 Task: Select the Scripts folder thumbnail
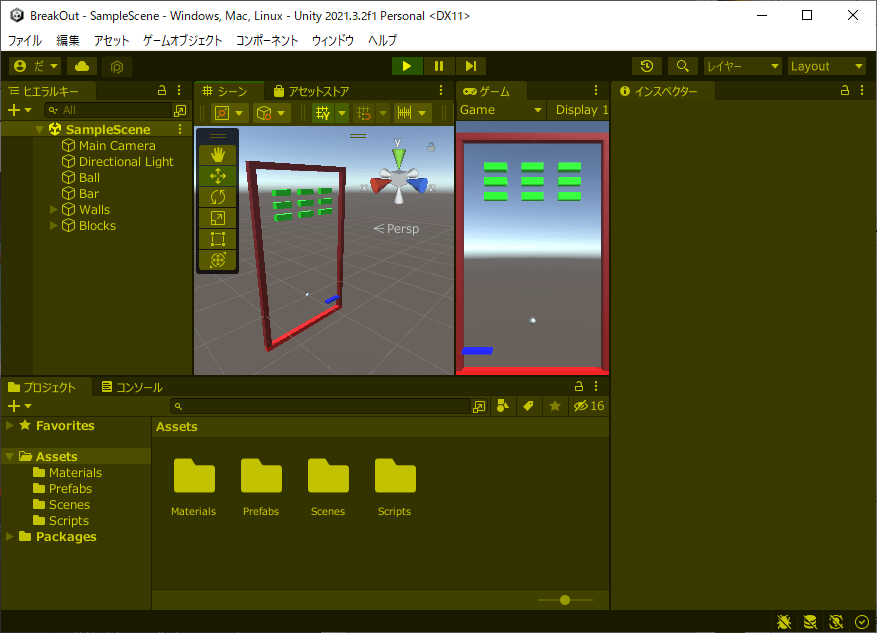395,486
